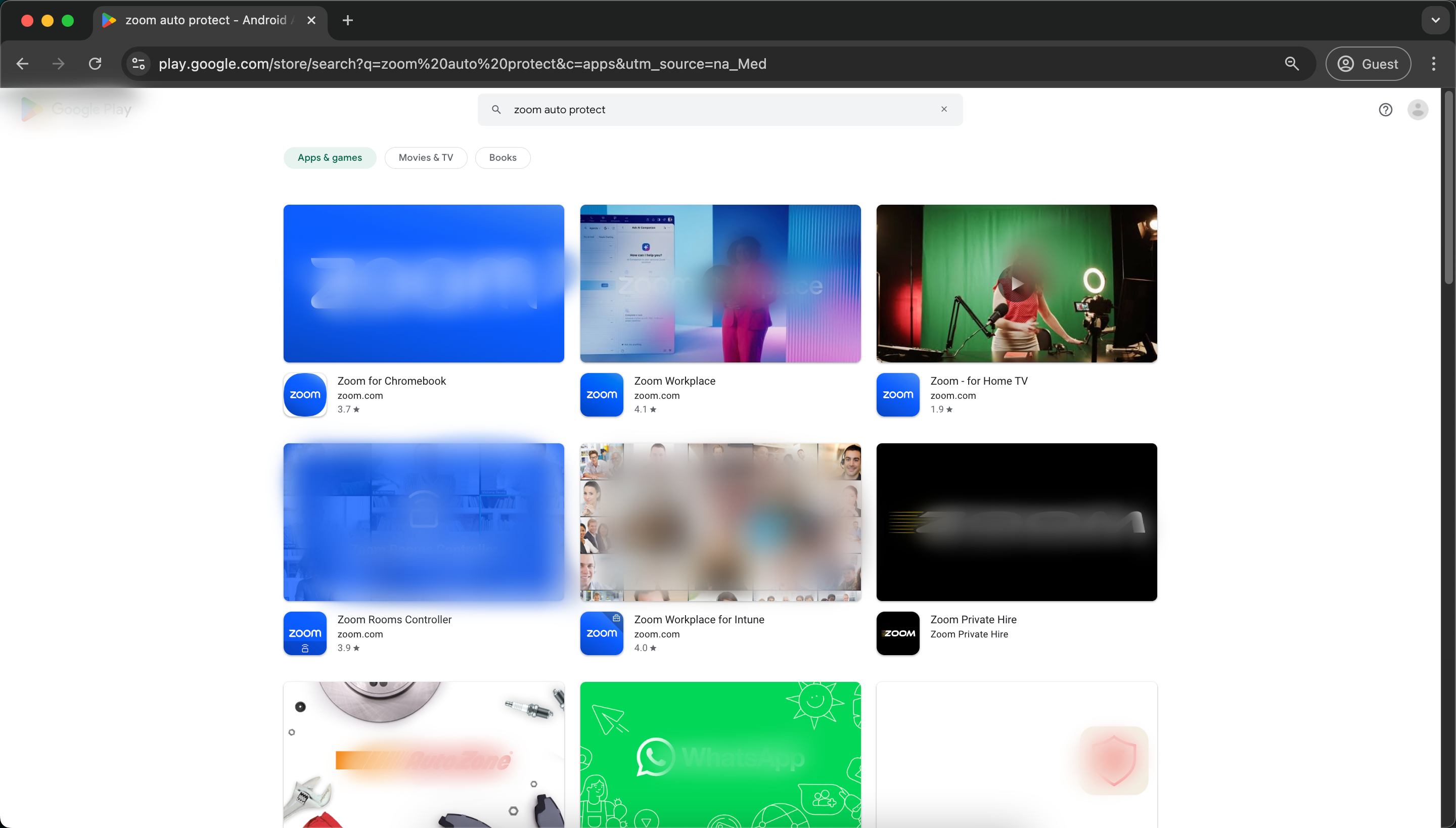Image resolution: width=1456 pixels, height=828 pixels.
Task: Open the Zoom Rooms Controller banner image
Action: [x=424, y=522]
